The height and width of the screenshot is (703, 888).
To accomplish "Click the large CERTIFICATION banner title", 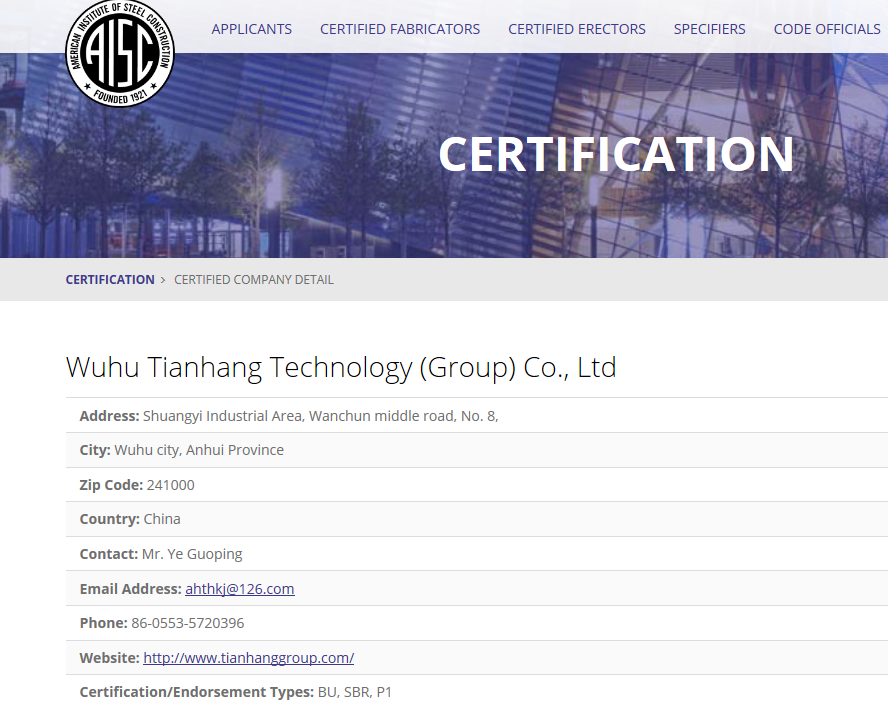I will 616,154.
